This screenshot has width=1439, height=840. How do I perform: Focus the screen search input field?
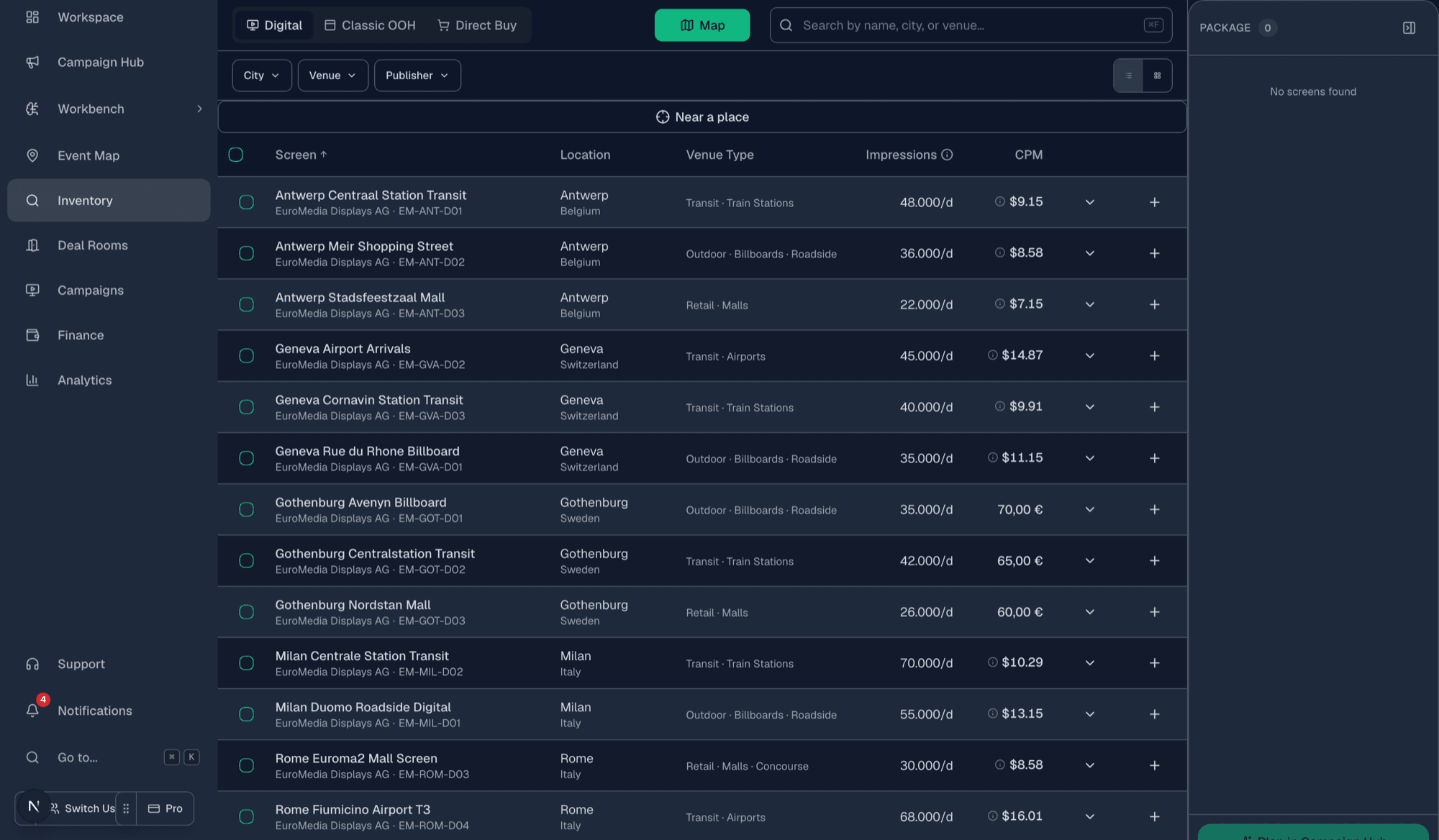971,25
